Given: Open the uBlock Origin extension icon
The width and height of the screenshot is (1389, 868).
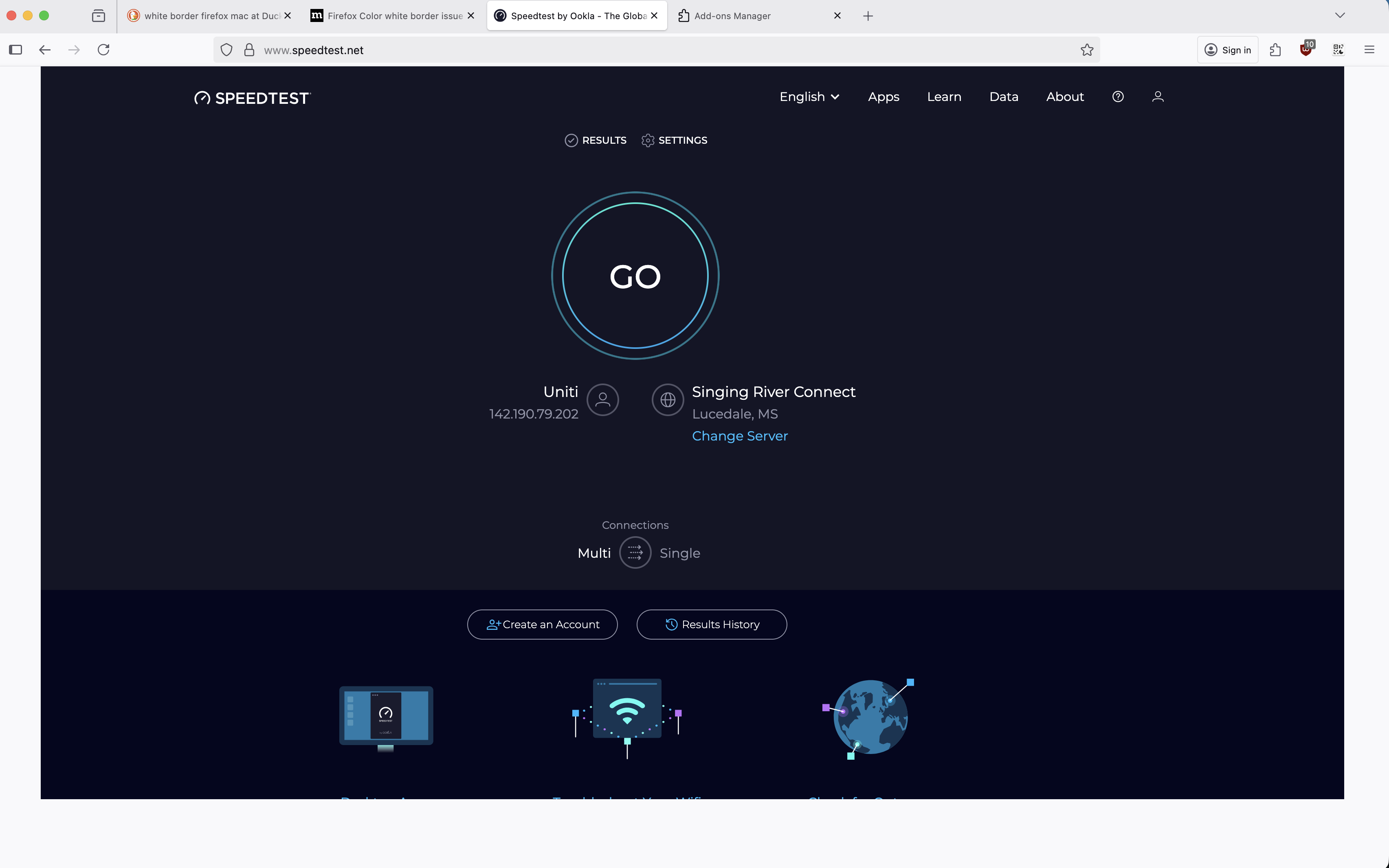Looking at the screenshot, I should pos(1306,50).
